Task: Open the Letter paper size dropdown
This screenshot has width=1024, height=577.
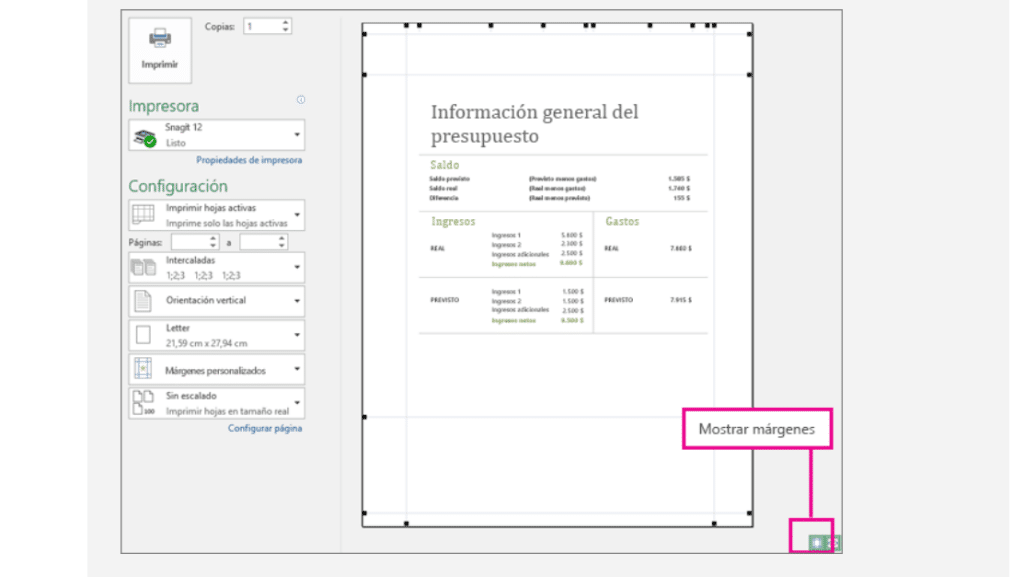Action: 217,335
